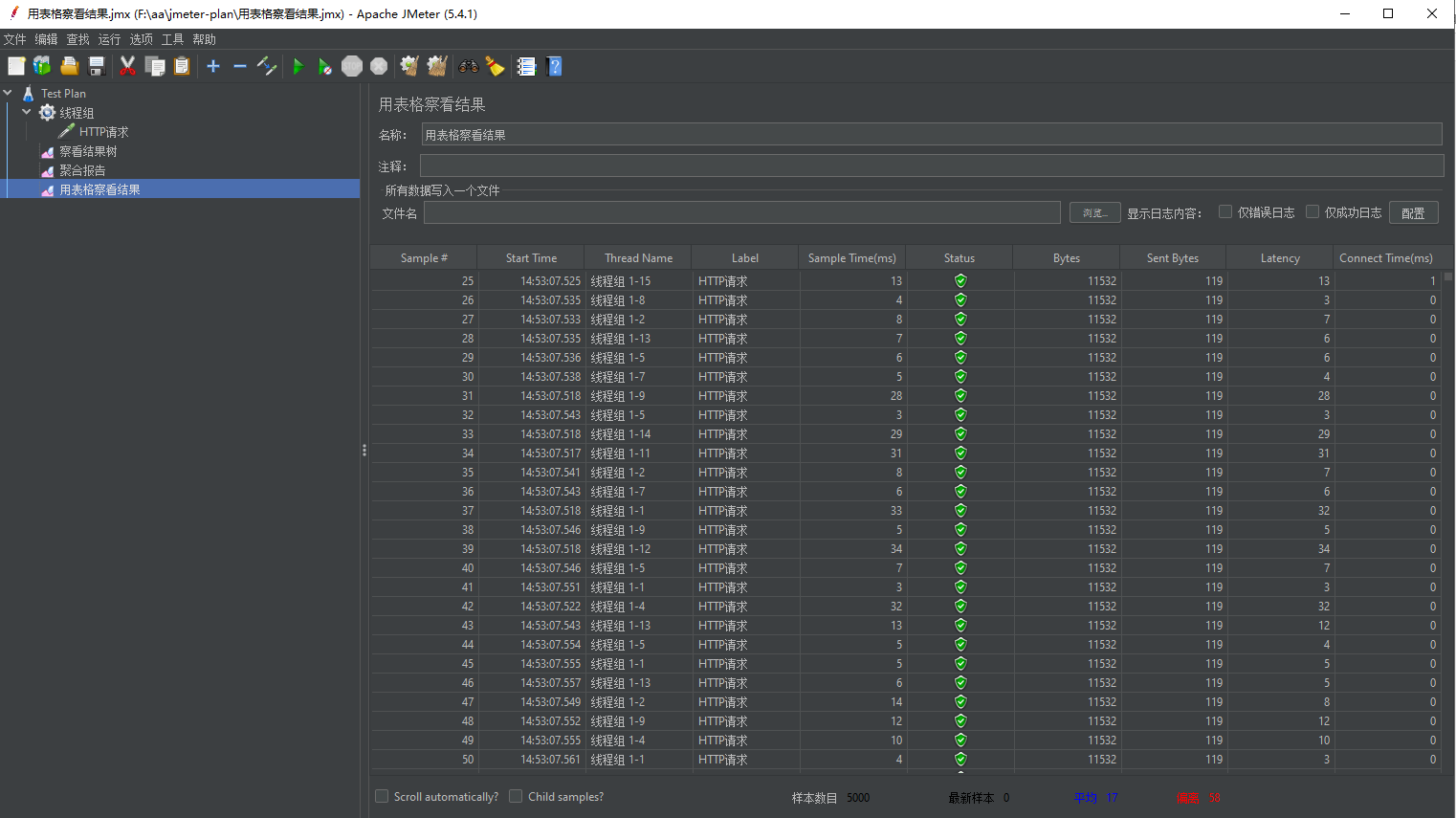Toggle Scroll automatically checkbox

(x=382, y=796)
